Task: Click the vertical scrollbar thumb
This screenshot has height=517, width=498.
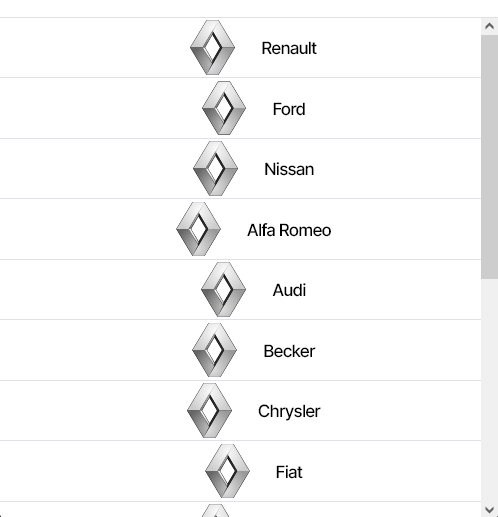Action: coord(489,157)
